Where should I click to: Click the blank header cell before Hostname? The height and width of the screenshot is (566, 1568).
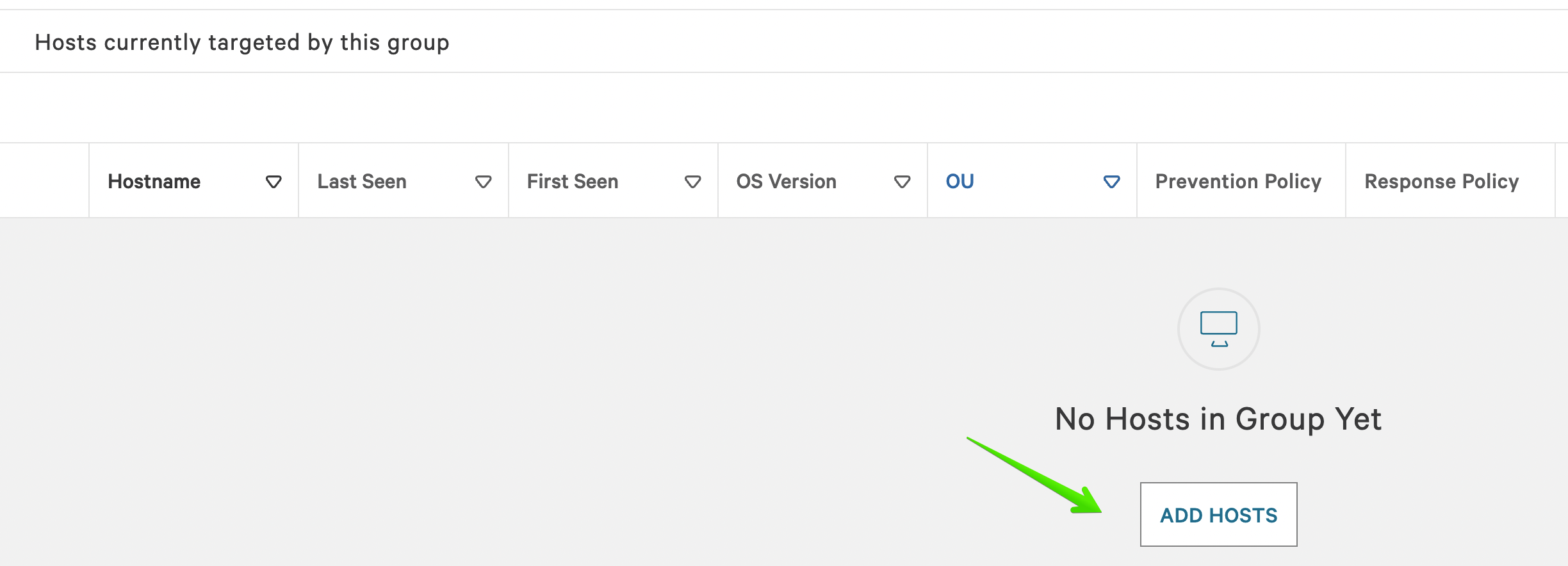44,181
